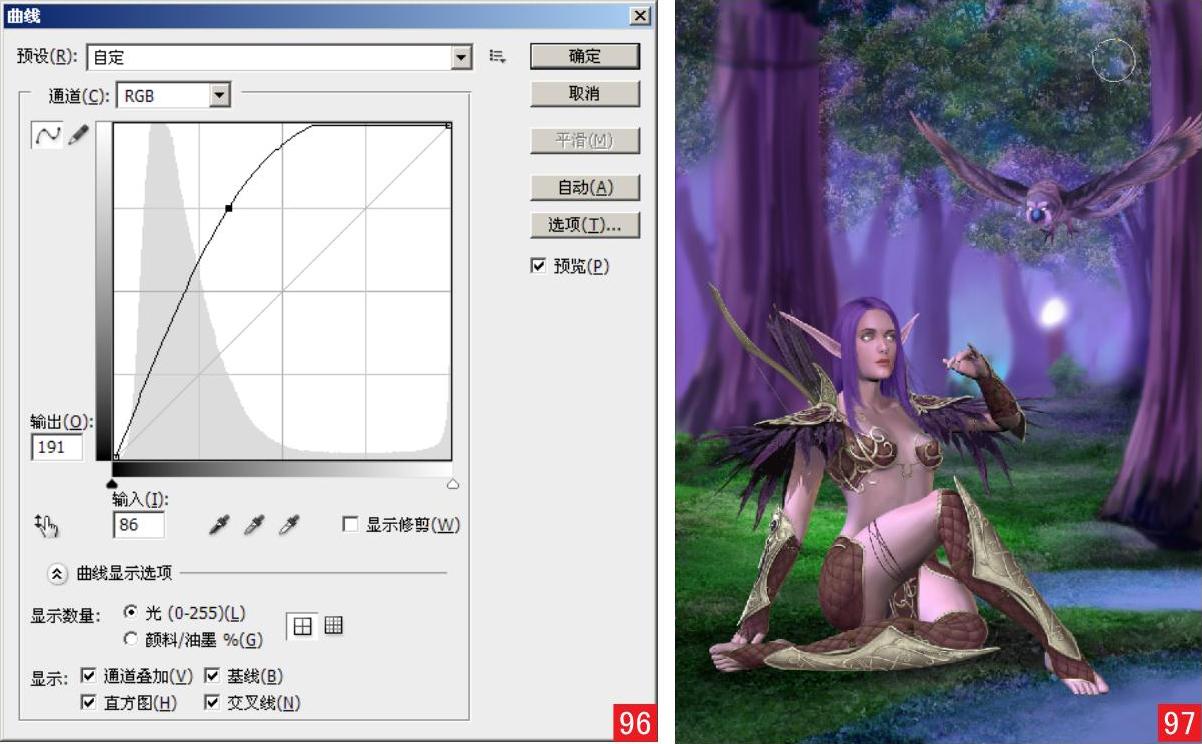The height and width of the screenshot is (744, 1202).
Task: Choose the detailed 10x10 grid icon
Action: click(x=333, y=626)
